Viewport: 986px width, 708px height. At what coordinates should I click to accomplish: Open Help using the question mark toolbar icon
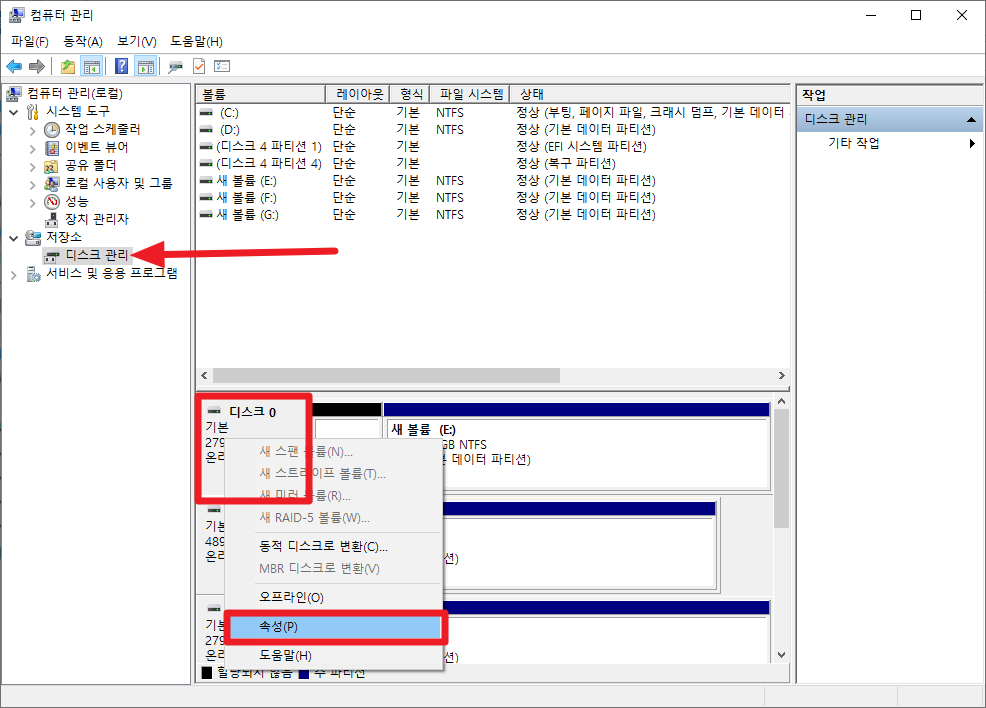(x=123, y=66)
